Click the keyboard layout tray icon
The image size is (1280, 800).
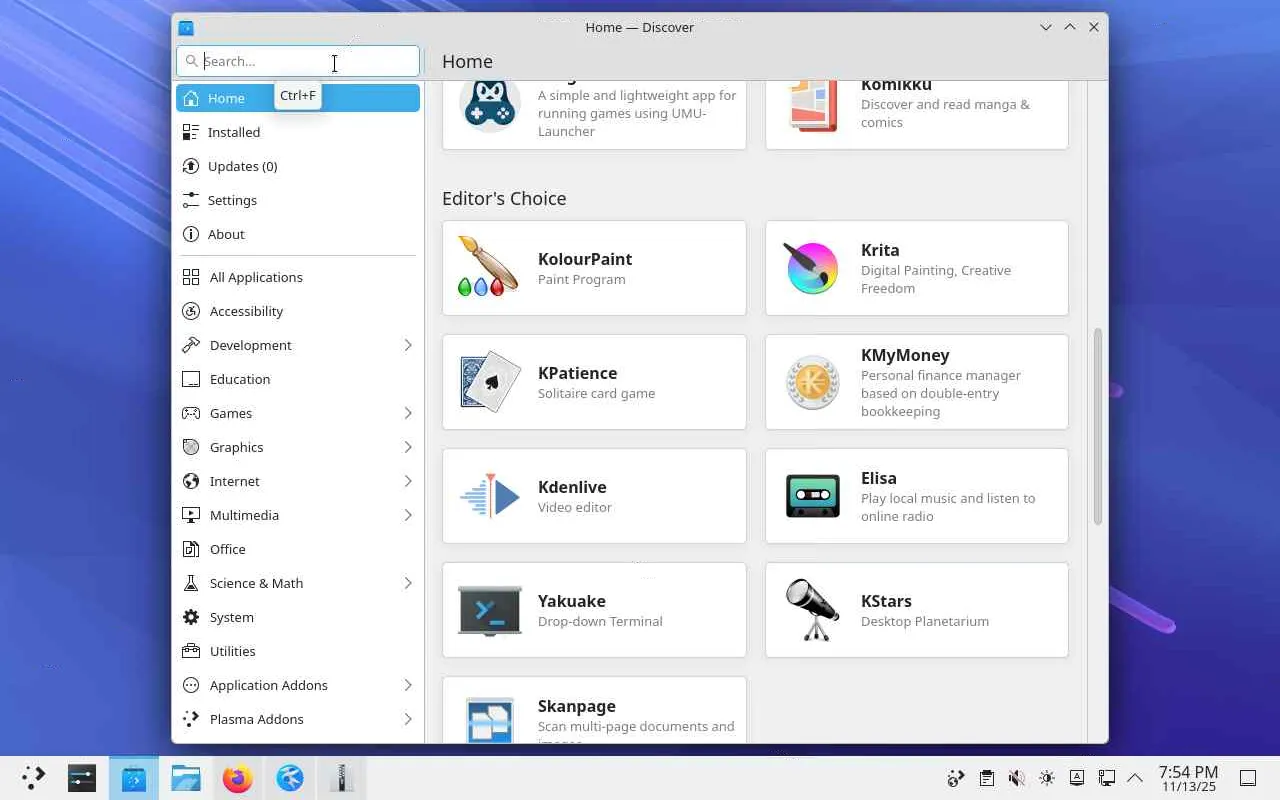tap(1077, 778)
